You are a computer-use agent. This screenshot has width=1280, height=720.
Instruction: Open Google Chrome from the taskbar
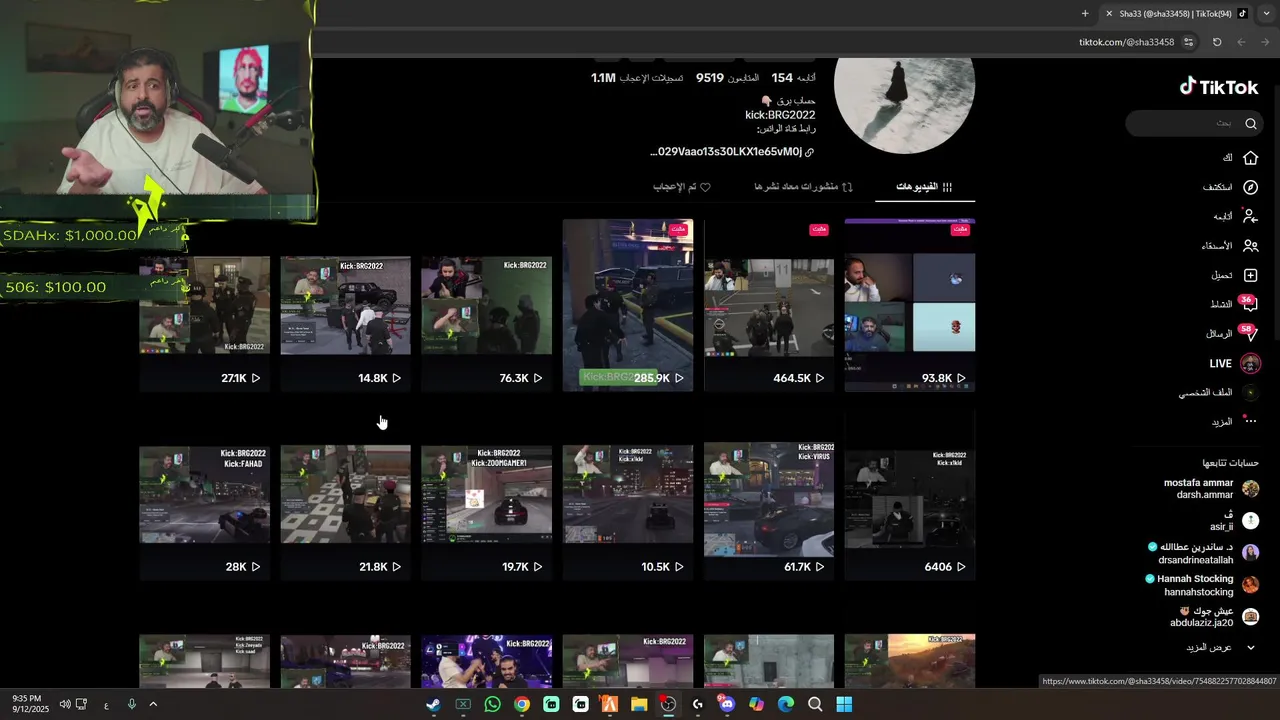(x=521, y=704)
